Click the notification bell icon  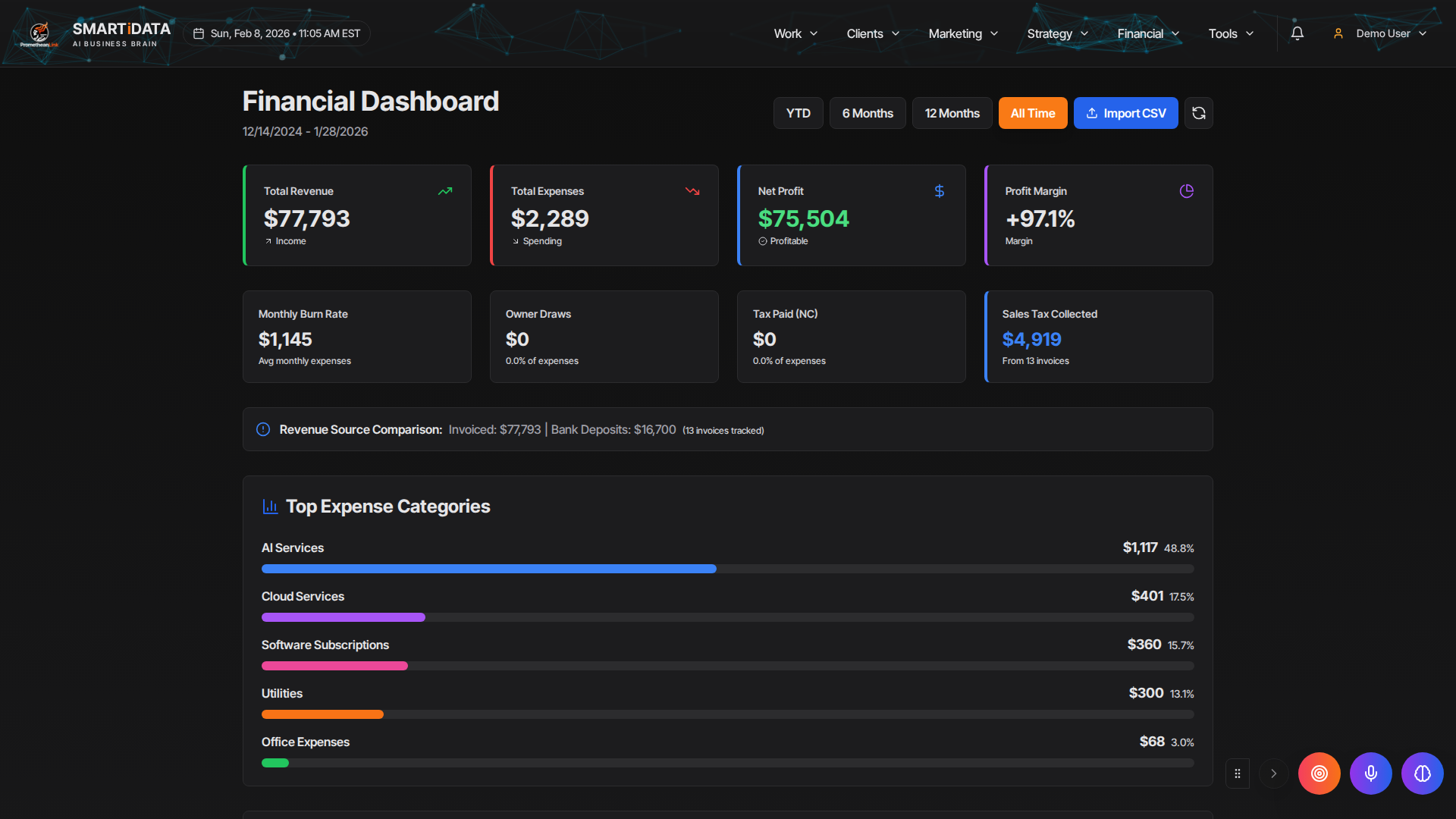coord(1297,33)
